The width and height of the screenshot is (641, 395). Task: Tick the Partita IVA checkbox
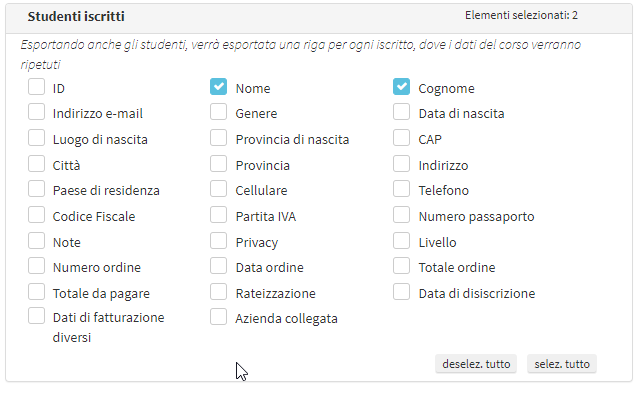click(x=218, y=215)
